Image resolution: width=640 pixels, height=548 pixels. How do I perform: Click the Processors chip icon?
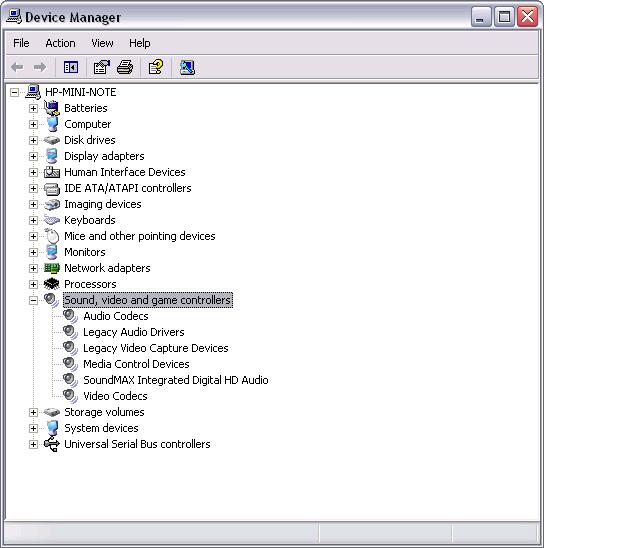[52, 284]
